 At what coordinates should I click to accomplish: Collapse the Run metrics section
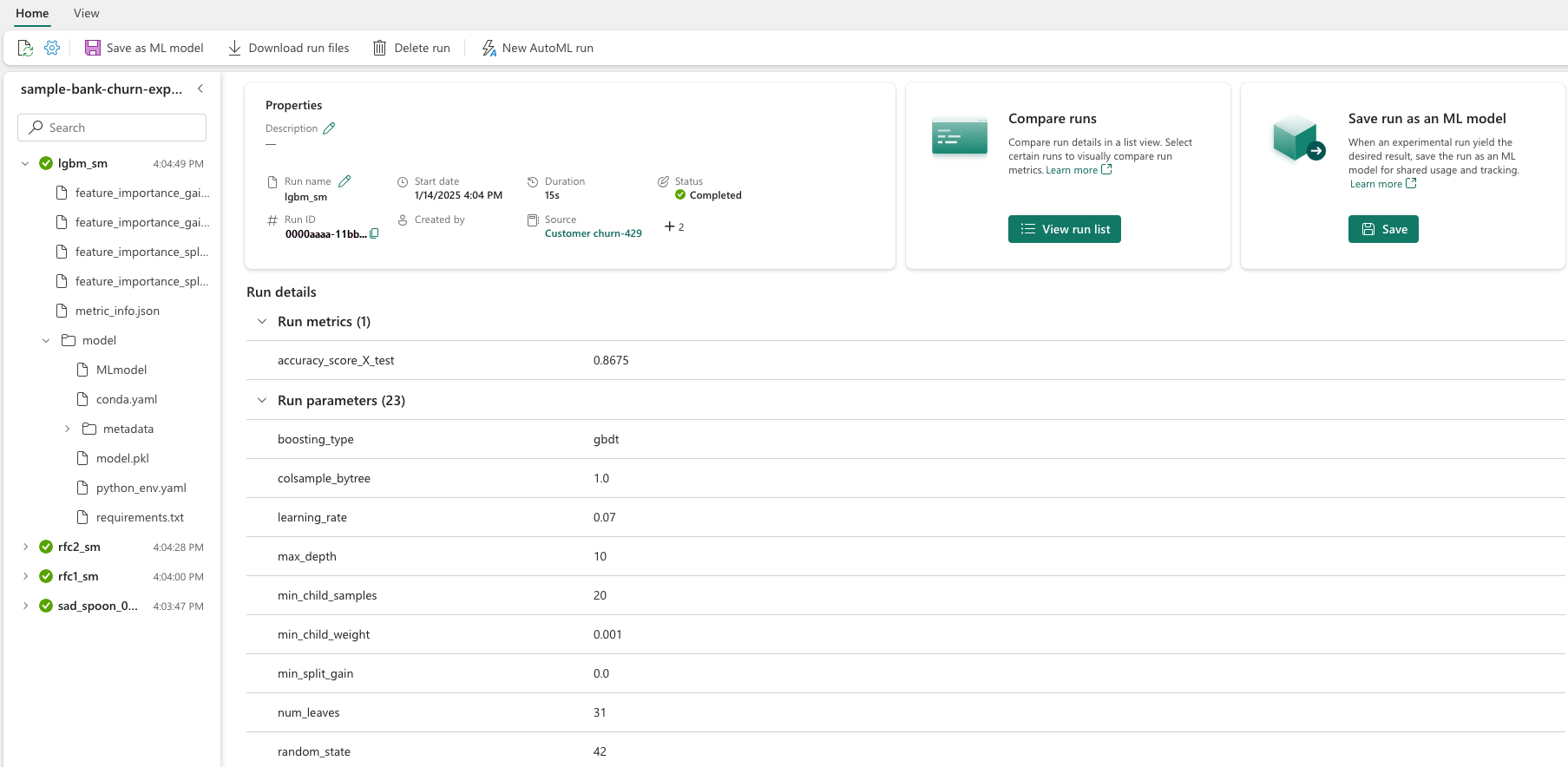[262, 322]
